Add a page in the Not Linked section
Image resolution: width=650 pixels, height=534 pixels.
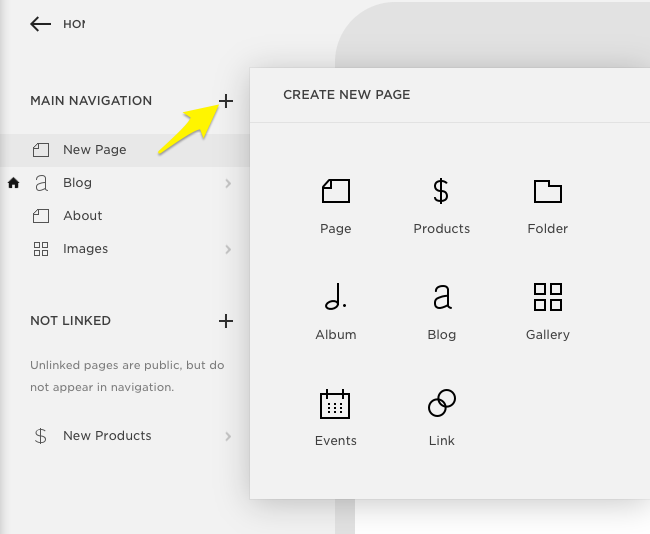click(x=226, y=321)
